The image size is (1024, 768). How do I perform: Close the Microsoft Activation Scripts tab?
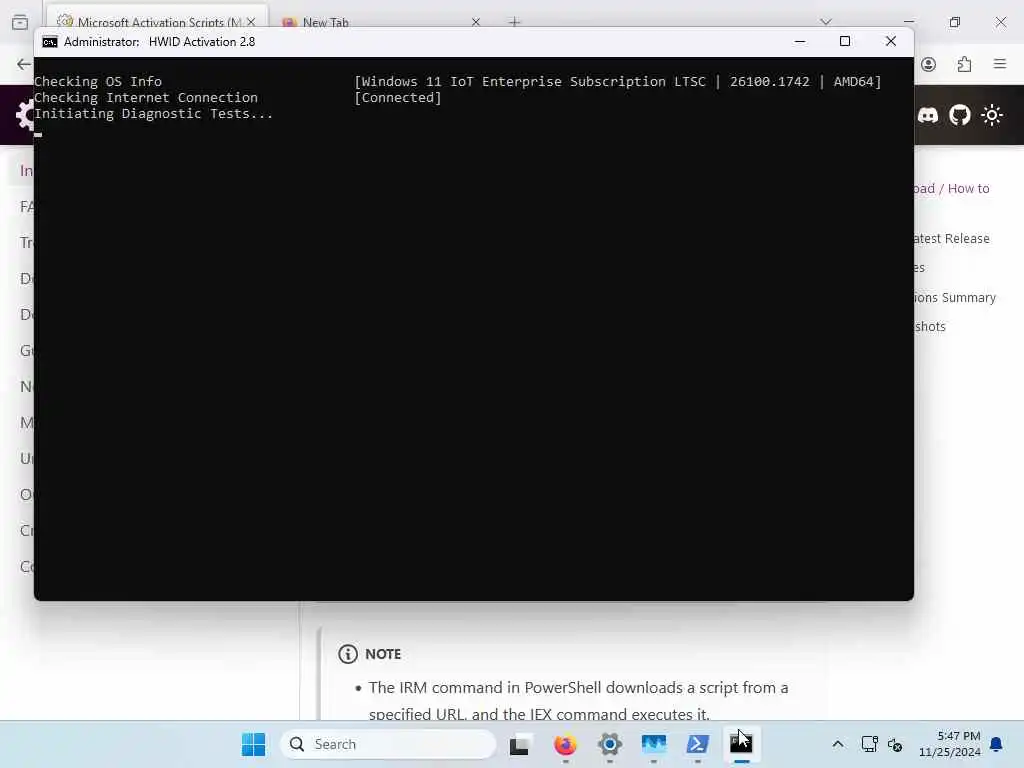point(251,22)
